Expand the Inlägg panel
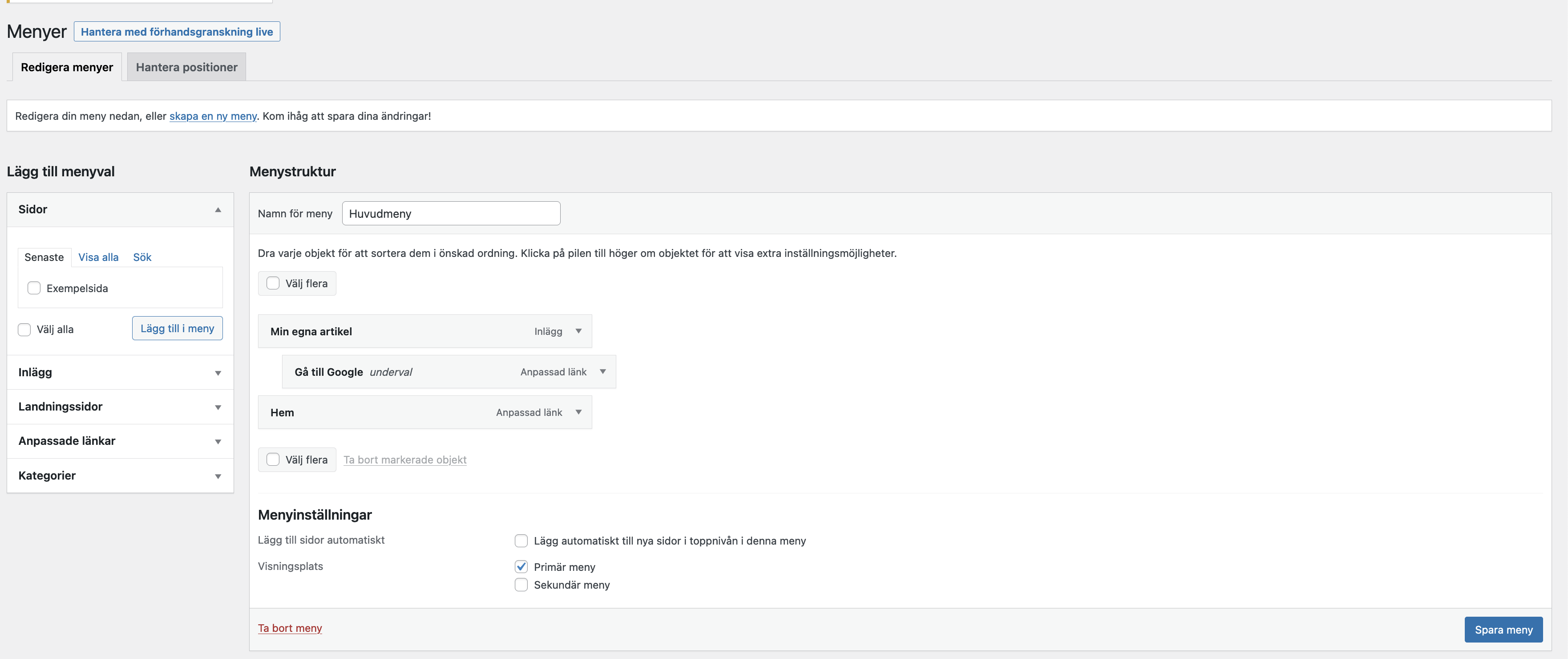1568x659 pixels. click(x=218, y=373)
